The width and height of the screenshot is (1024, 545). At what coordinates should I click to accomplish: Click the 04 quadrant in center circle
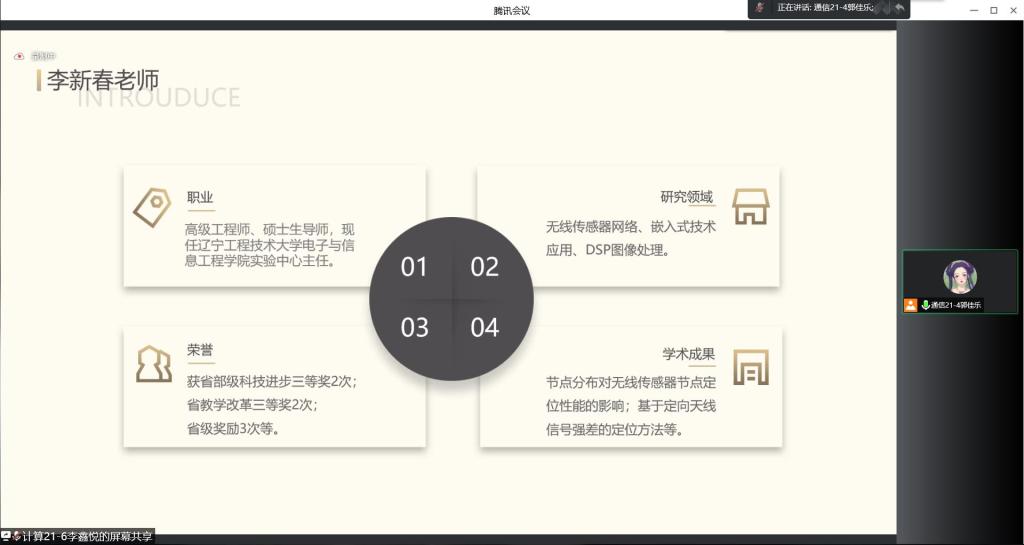click(x=485, y=328)
